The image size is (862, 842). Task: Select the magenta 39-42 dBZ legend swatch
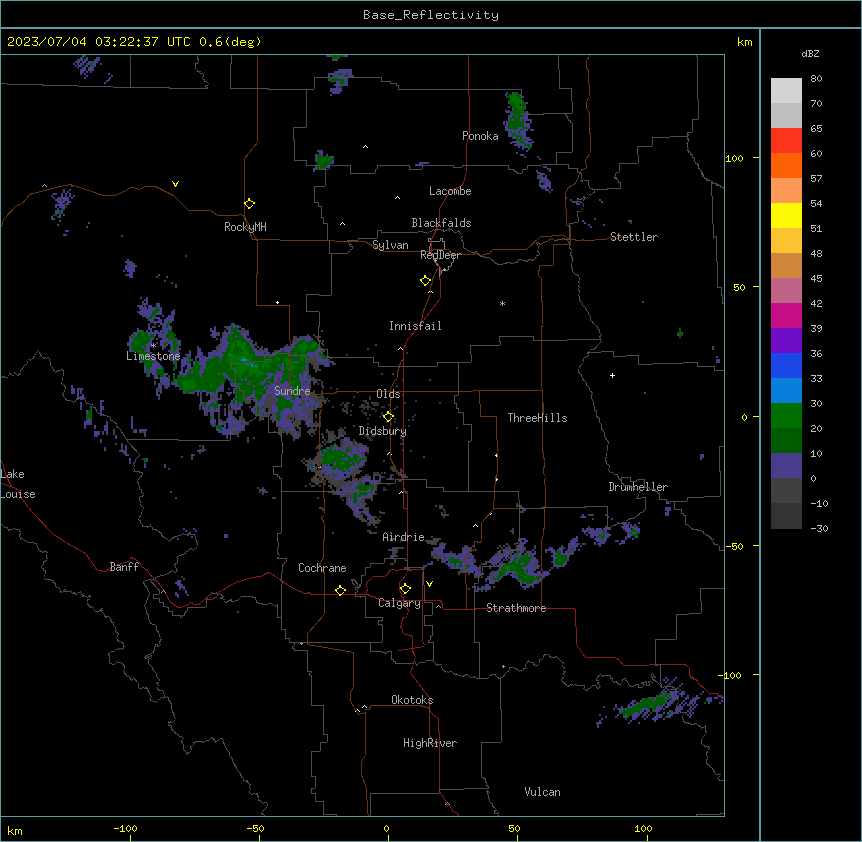pyautogui.click(x=786, y=316)
